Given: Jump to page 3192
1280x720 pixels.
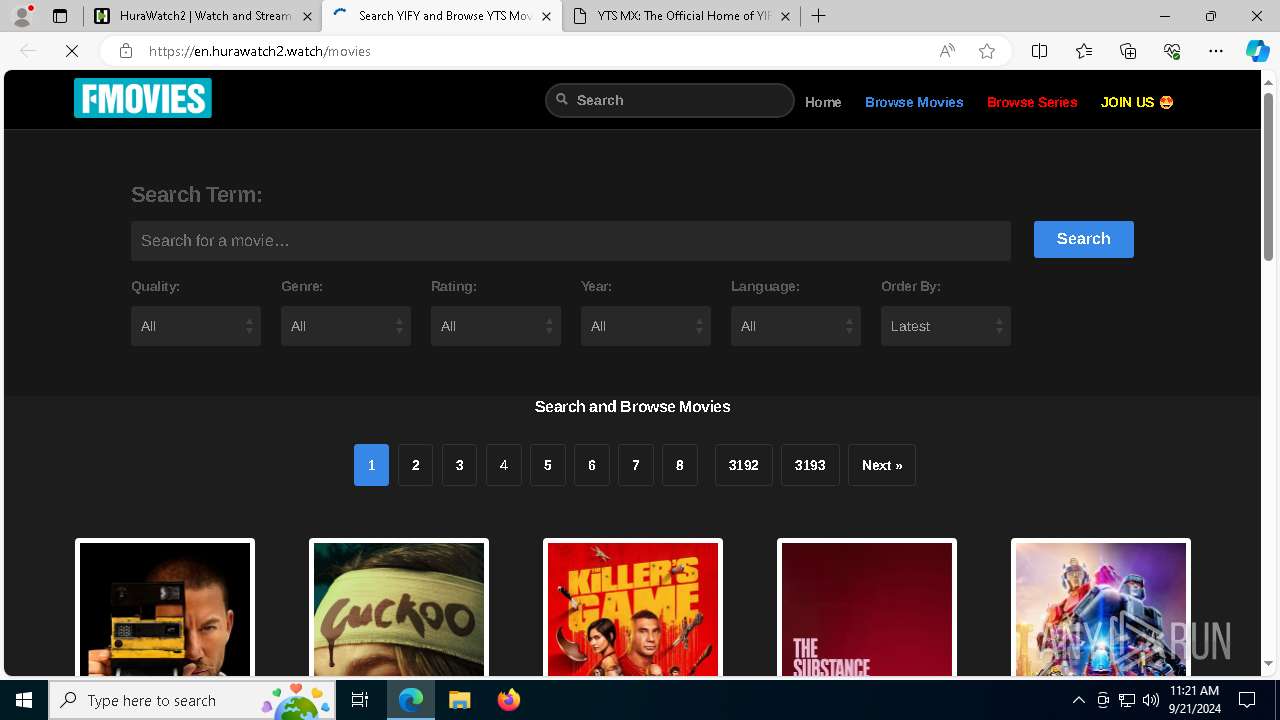Looking at the screenshot, I should [744, 465].
